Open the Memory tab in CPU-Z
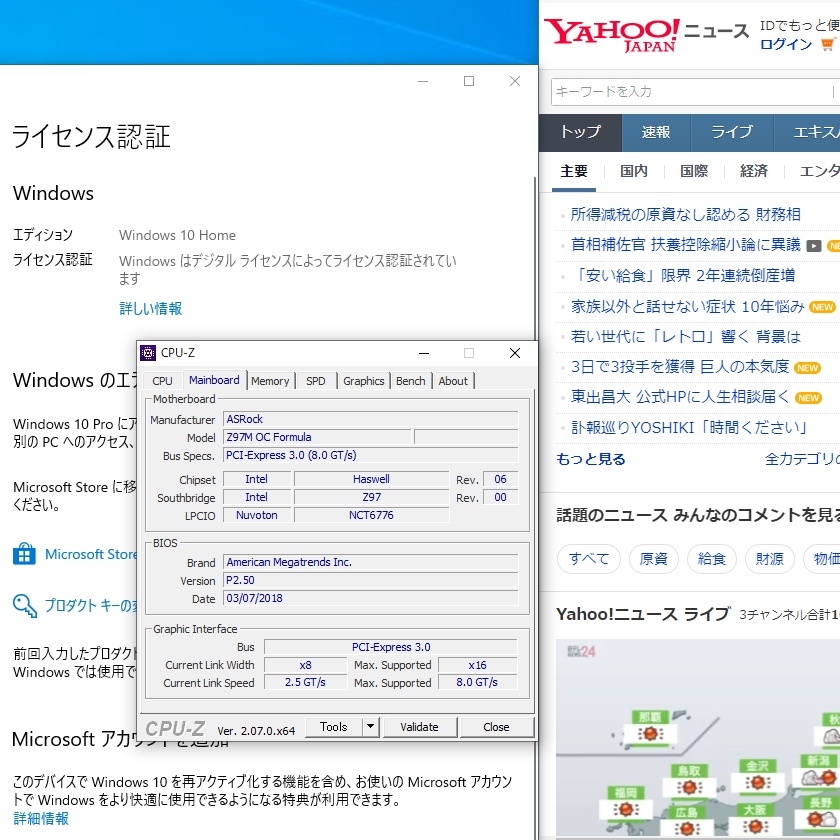The width and height of the screenshot is (840, 840). pyautogui.click(x=270, y=381)
